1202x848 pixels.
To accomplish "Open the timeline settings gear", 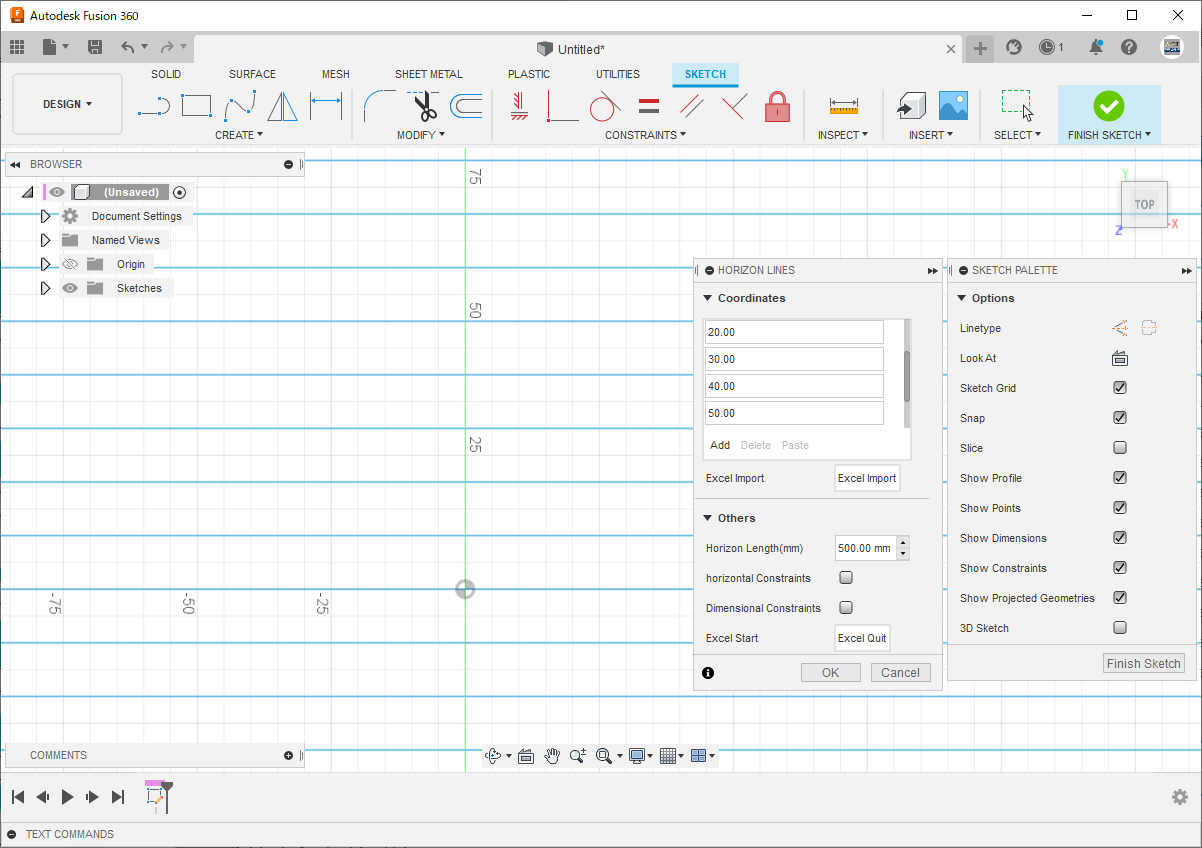I will (x=1180, y=797).
